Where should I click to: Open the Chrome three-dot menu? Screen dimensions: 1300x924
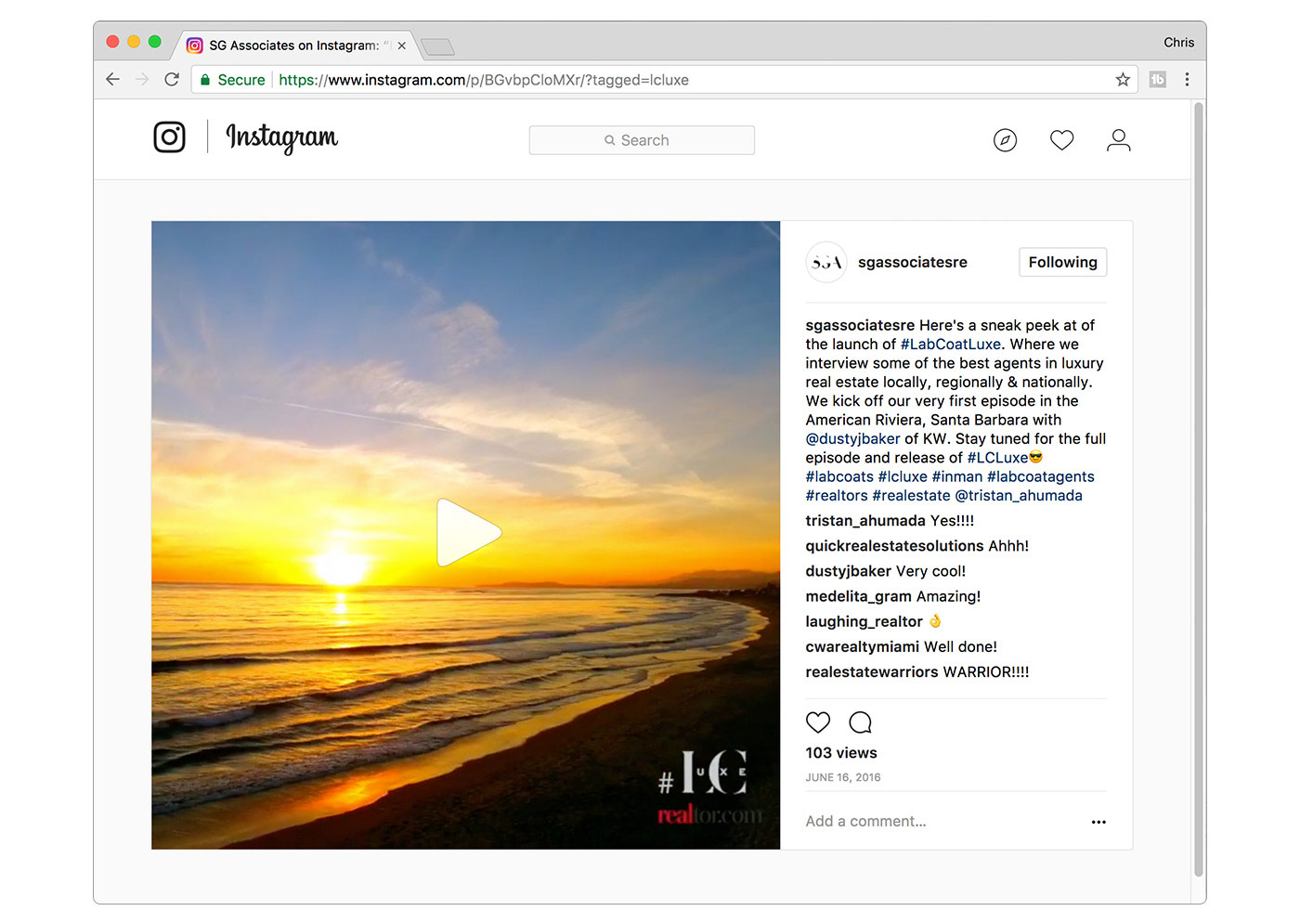point(1187,80)
